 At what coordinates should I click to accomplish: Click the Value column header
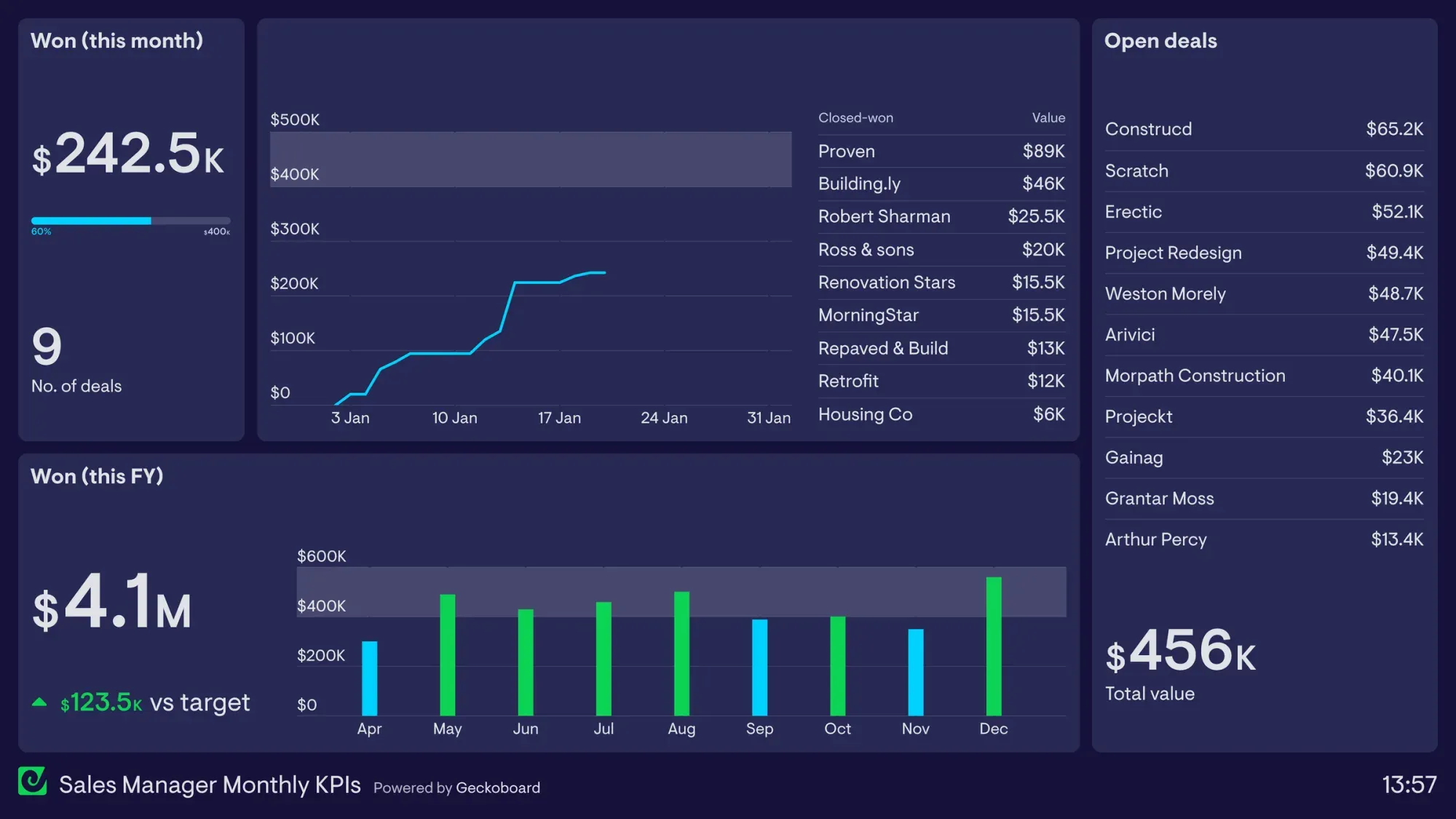click(1048, 118)
